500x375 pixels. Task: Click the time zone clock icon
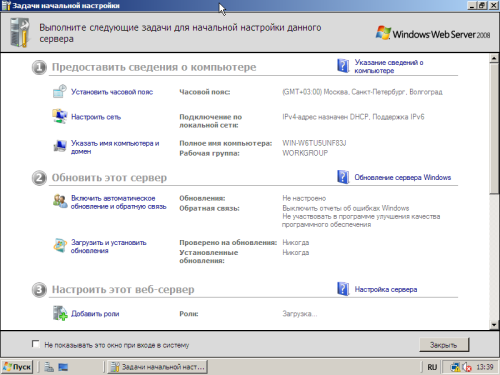[x=60, y=91]
